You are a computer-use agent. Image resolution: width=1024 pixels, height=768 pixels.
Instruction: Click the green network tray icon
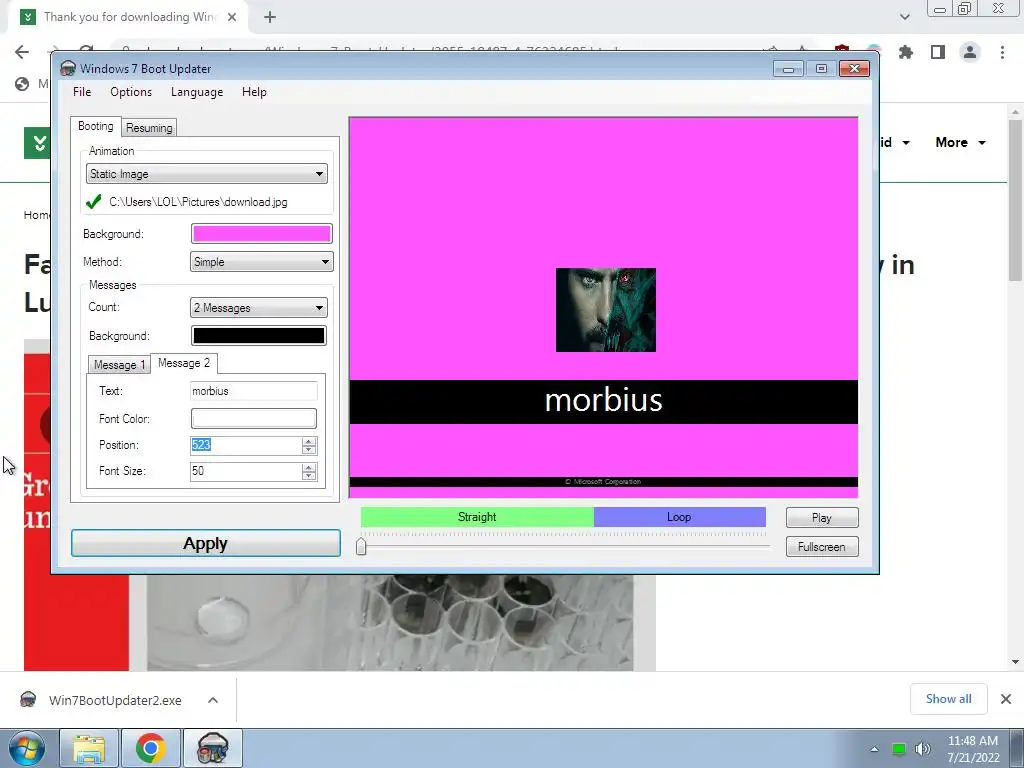coord(899,749)
